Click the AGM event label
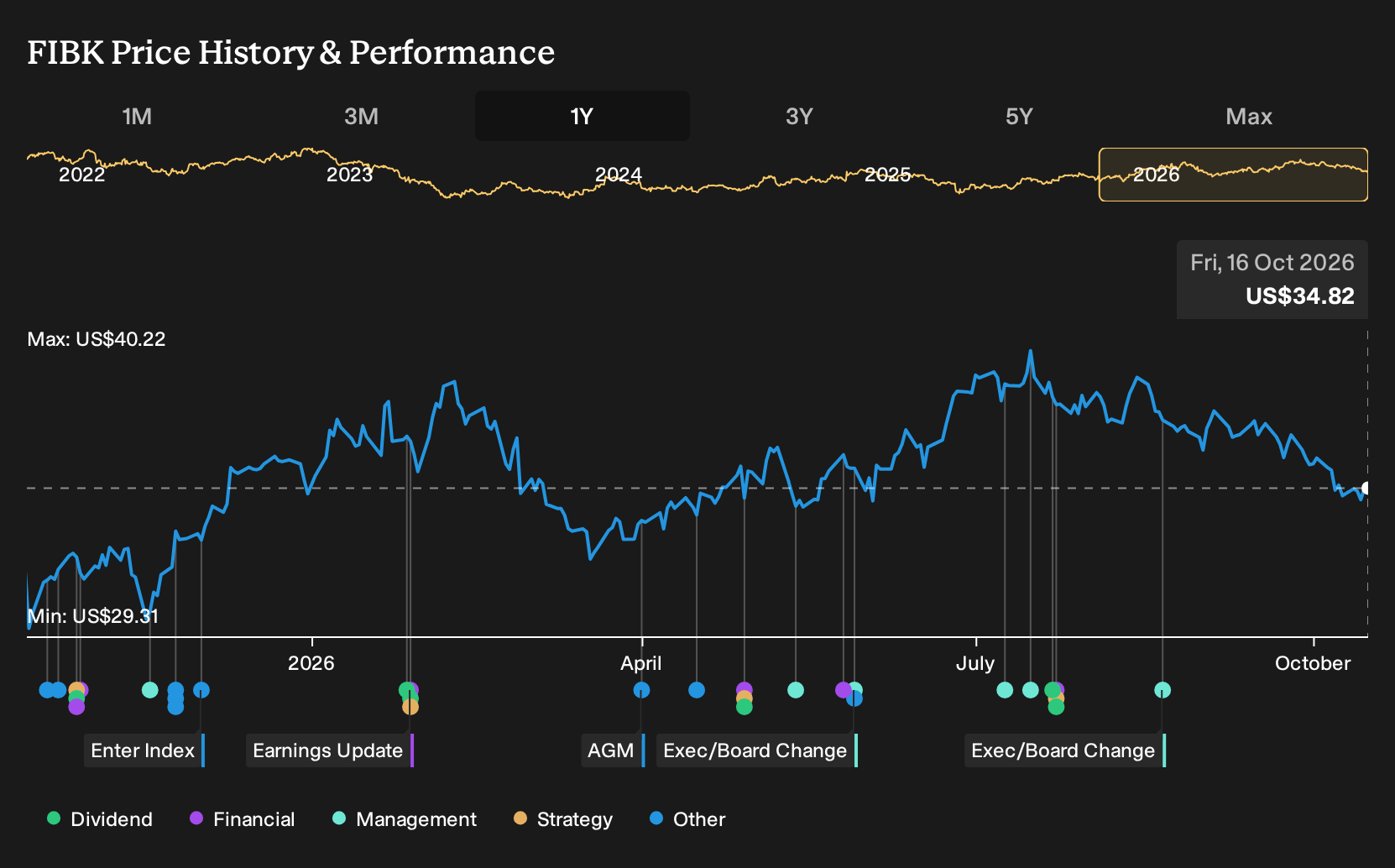Screen dimensions: 1395x868 pyautogui.click(x=612, y=750)
